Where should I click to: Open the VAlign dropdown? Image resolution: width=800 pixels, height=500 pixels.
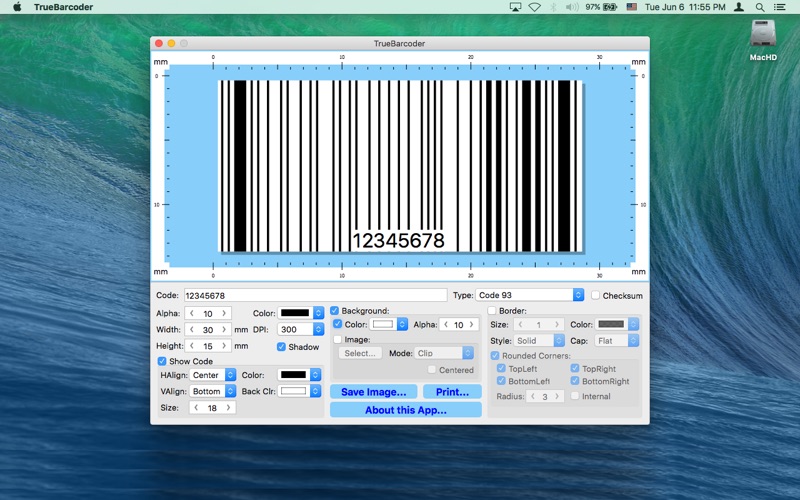point(212,391)
